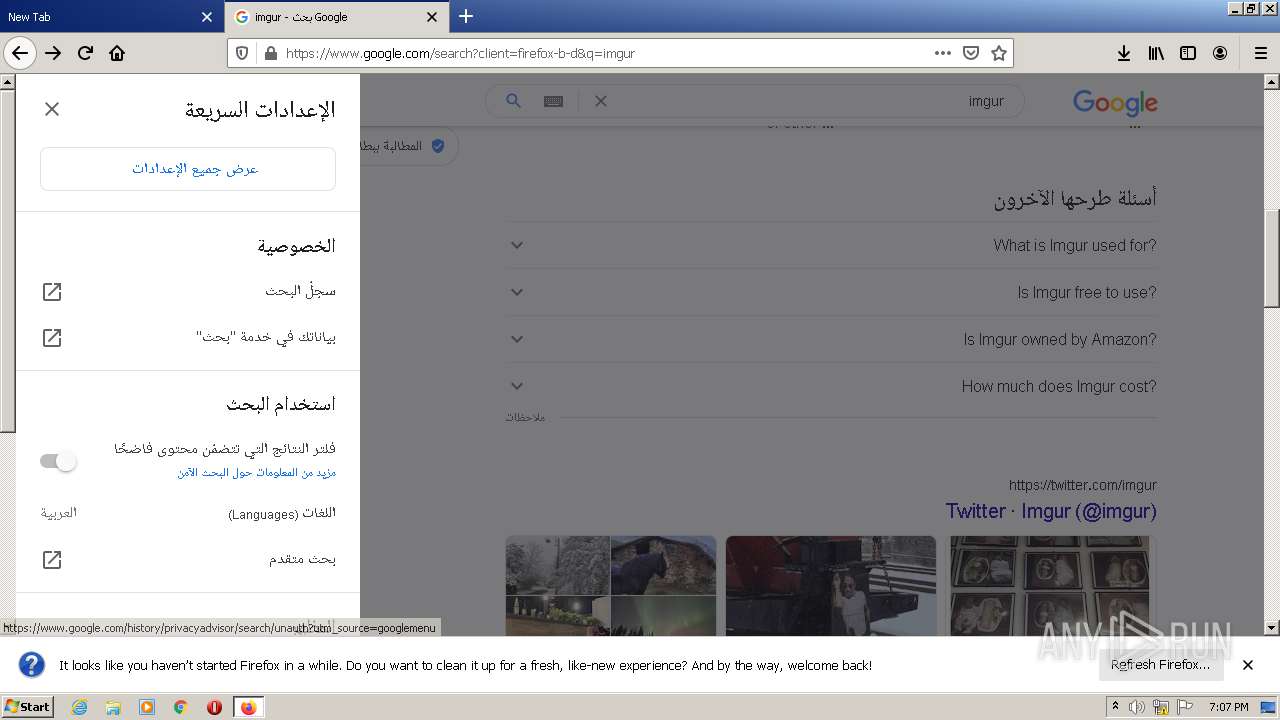Screen dimensions: 1280x720
Task: Open the red truck tweet thumbnail
Action: [831, 585]
